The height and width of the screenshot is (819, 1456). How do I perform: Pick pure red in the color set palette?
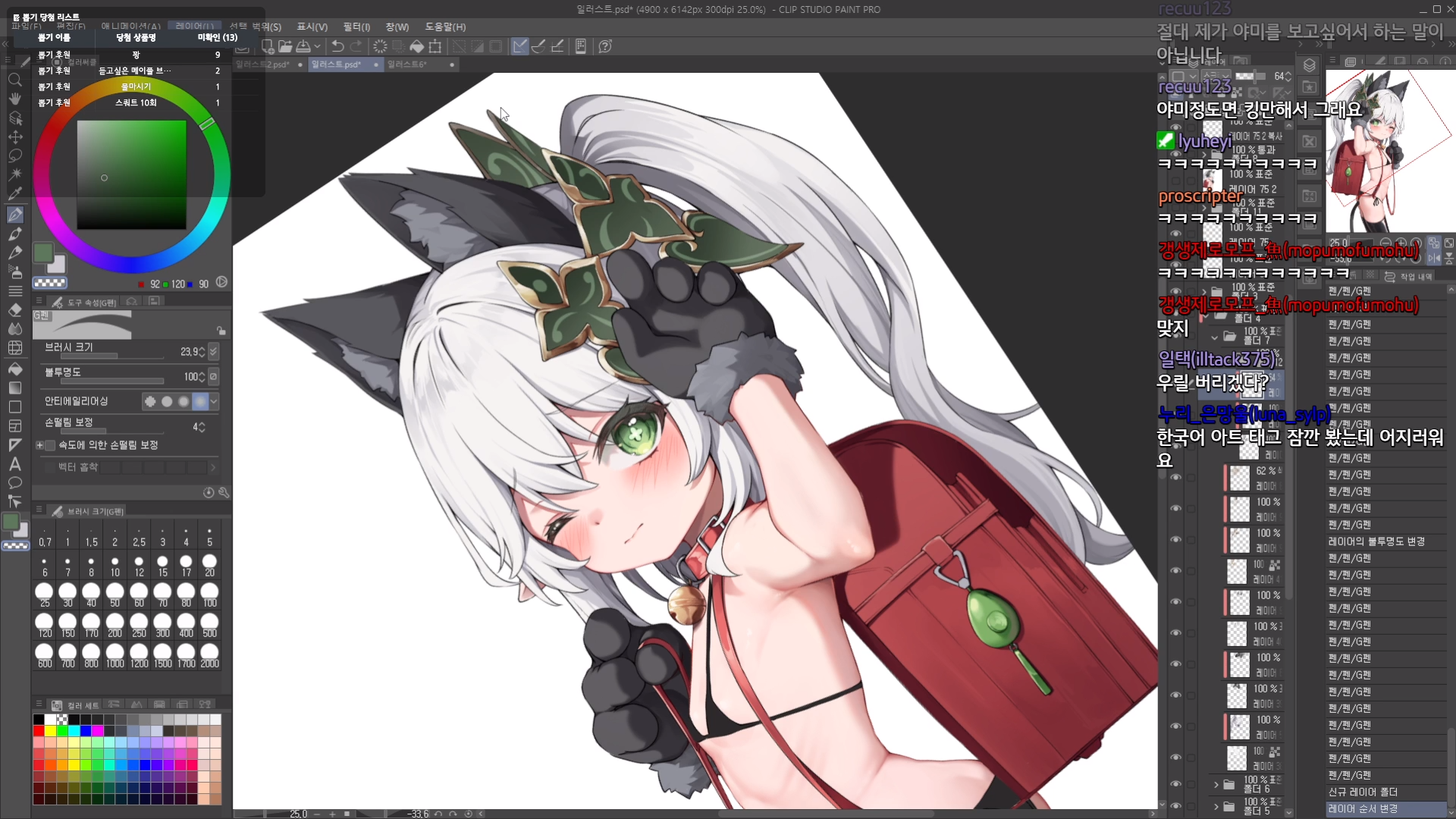pyautogui.click(x=39, y=731)
